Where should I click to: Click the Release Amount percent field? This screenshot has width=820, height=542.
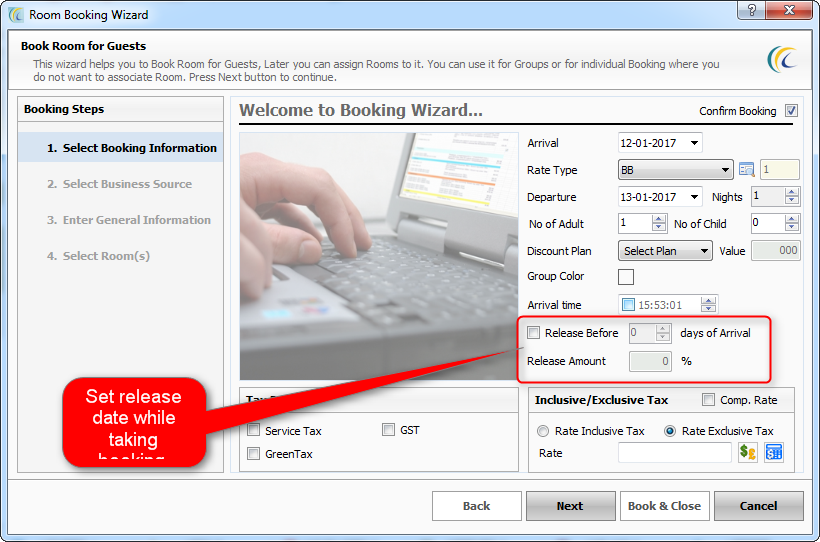(x=651, y=361)
